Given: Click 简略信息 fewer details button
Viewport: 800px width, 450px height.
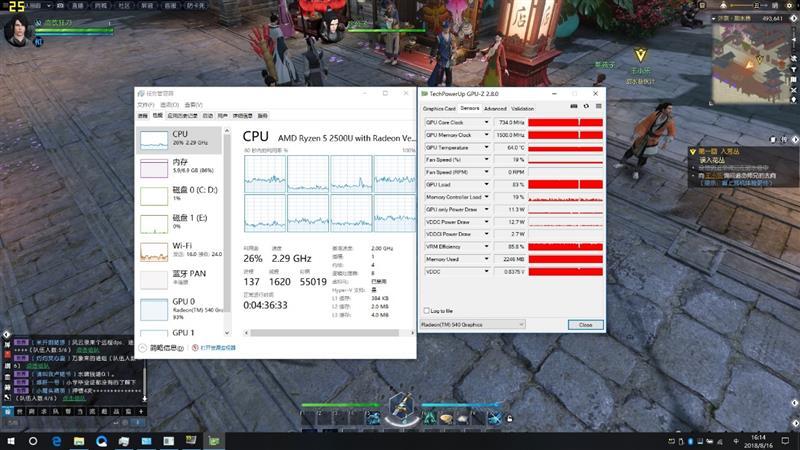Looking at the screenshot, I should 162,348.
